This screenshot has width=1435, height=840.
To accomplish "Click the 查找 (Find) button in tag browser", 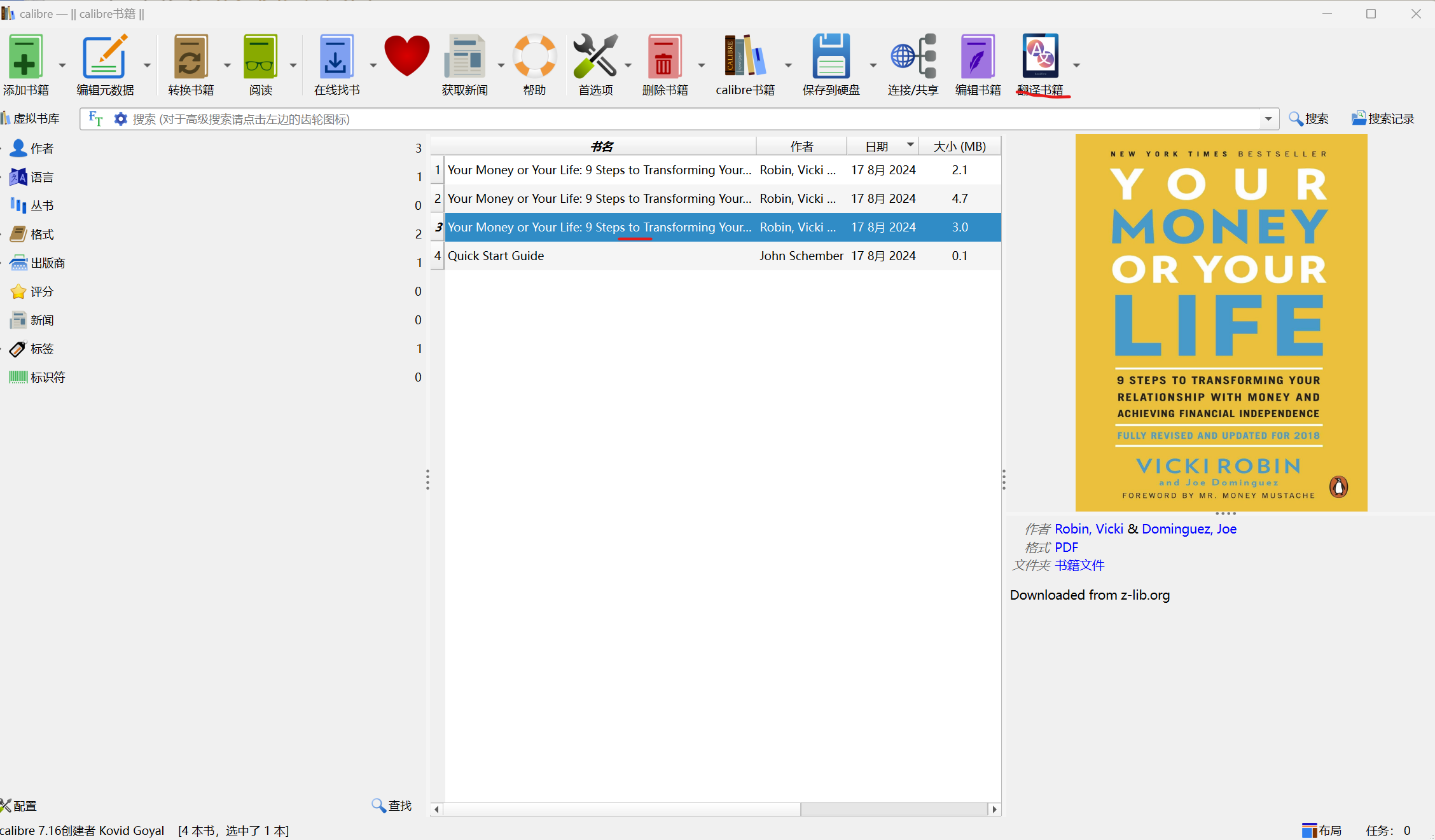I will click(392, 806).
